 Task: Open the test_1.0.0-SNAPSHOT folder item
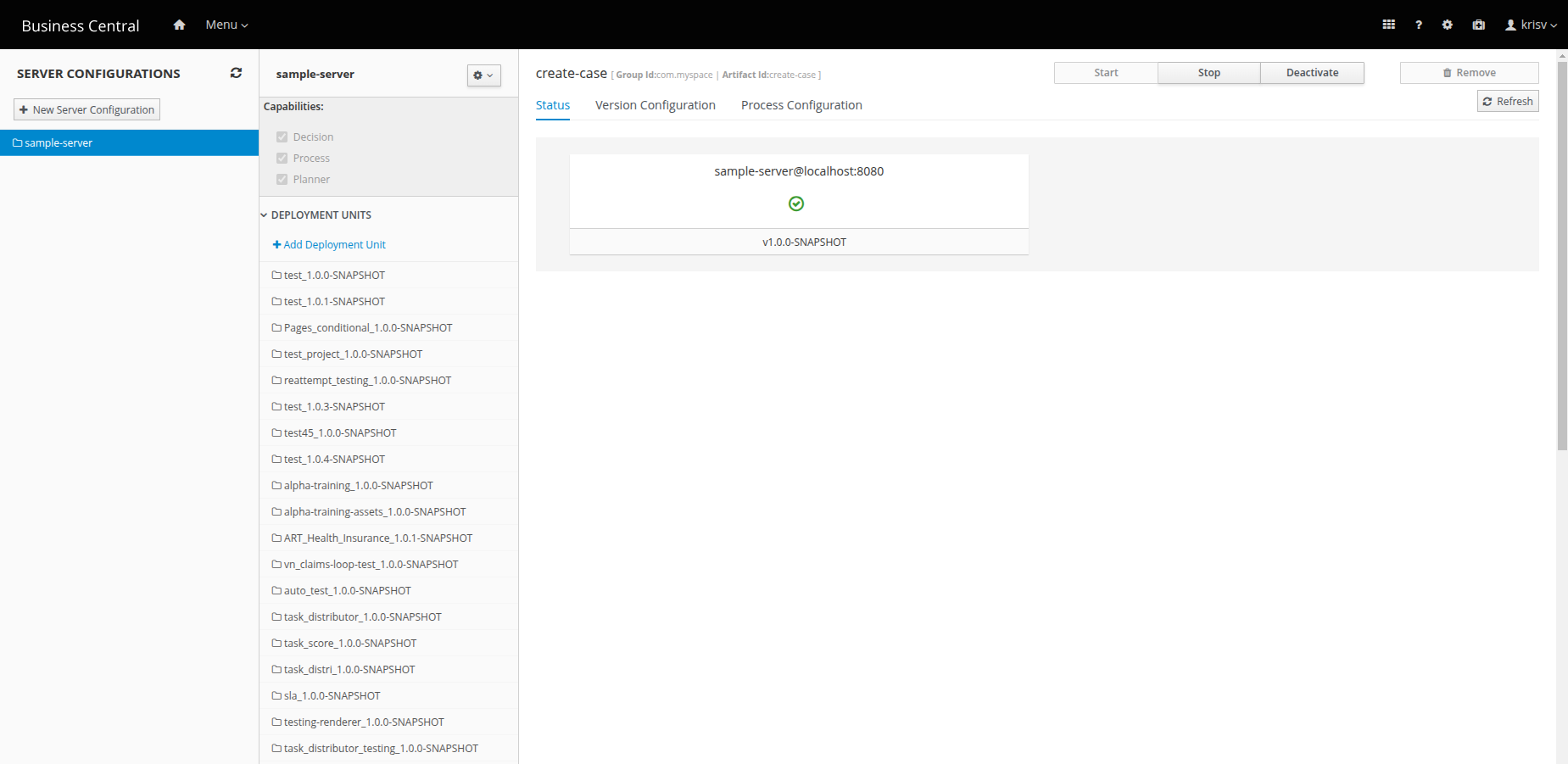pos(334,275)
